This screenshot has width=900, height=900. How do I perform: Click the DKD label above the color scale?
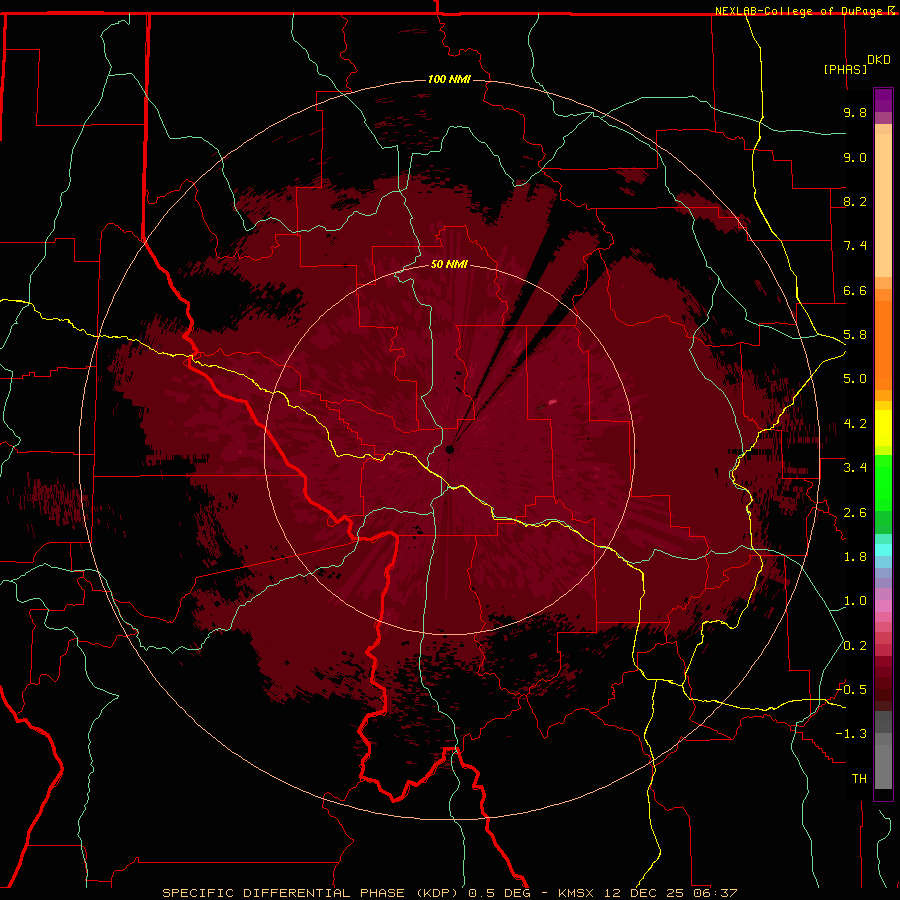point(879,60)
